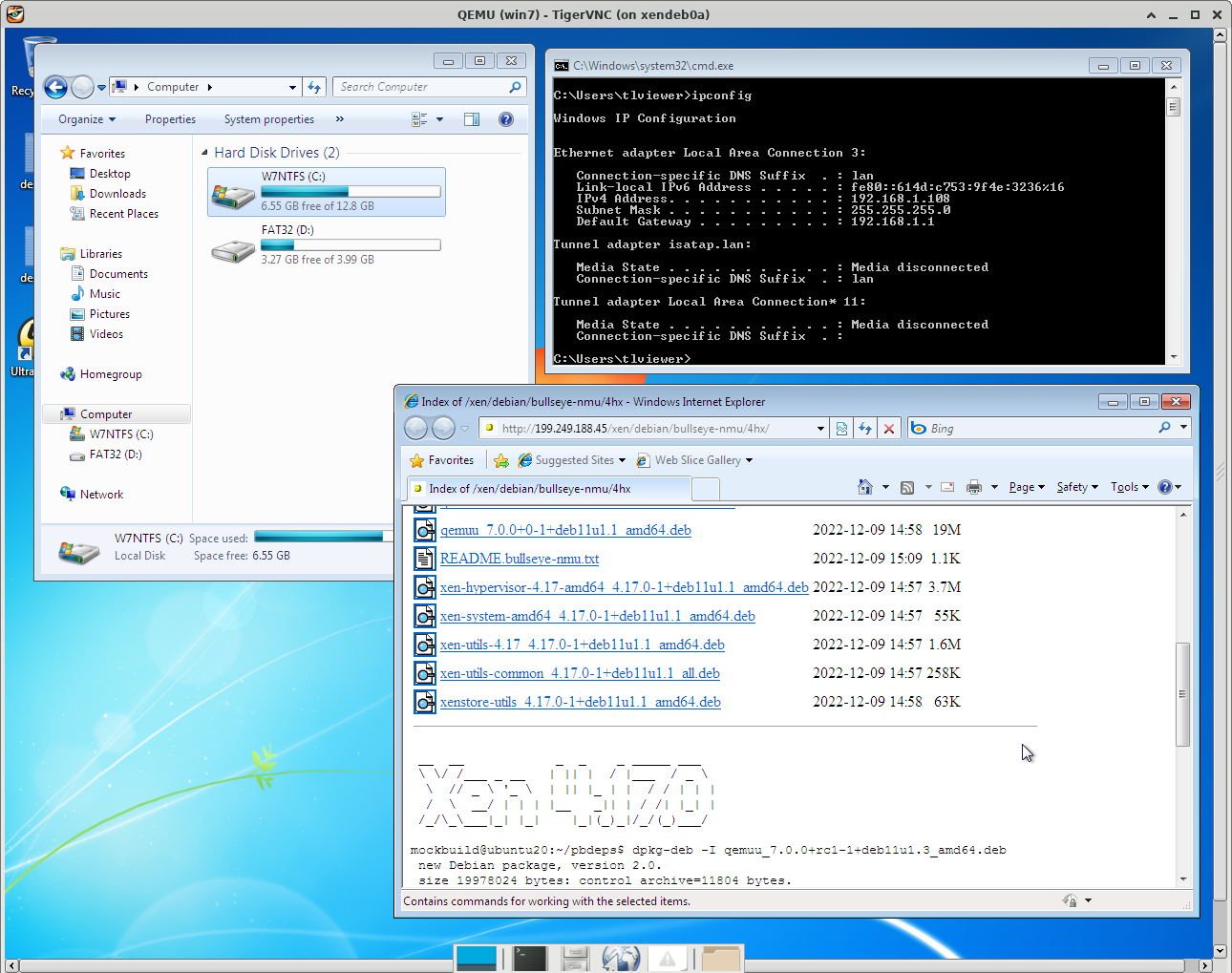
Task: Open the folder icon in bottom panel
Action: [720, 959]
